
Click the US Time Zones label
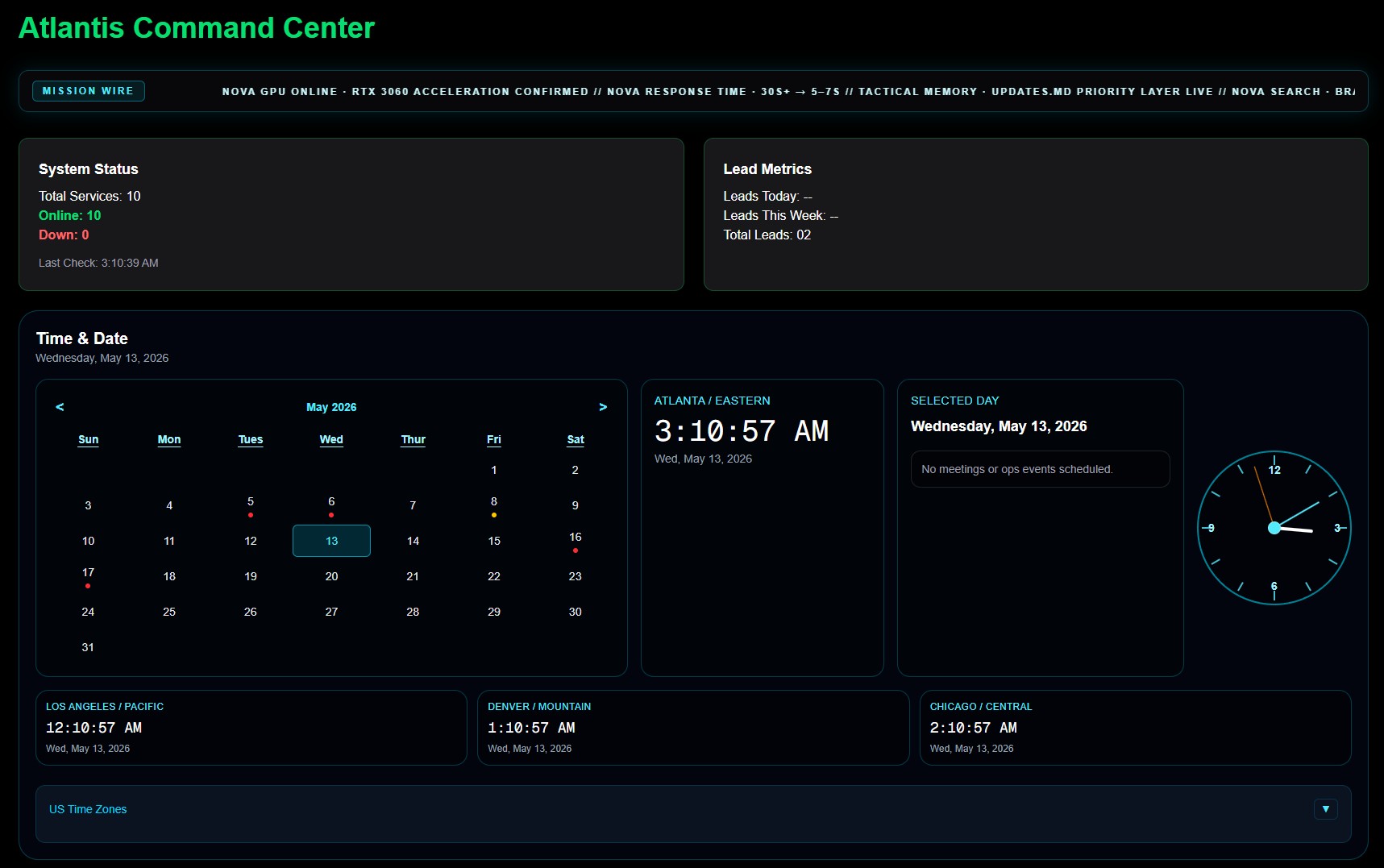click(x=88, y=809)
